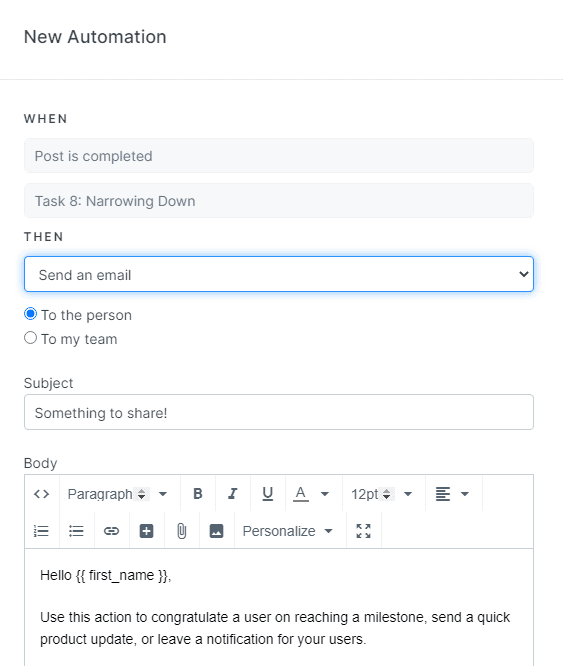The width and height of the screenshot is (563, 666).
Task: Expand the Personalize menu
Action: pyautogui.click(x=288, y=531)
